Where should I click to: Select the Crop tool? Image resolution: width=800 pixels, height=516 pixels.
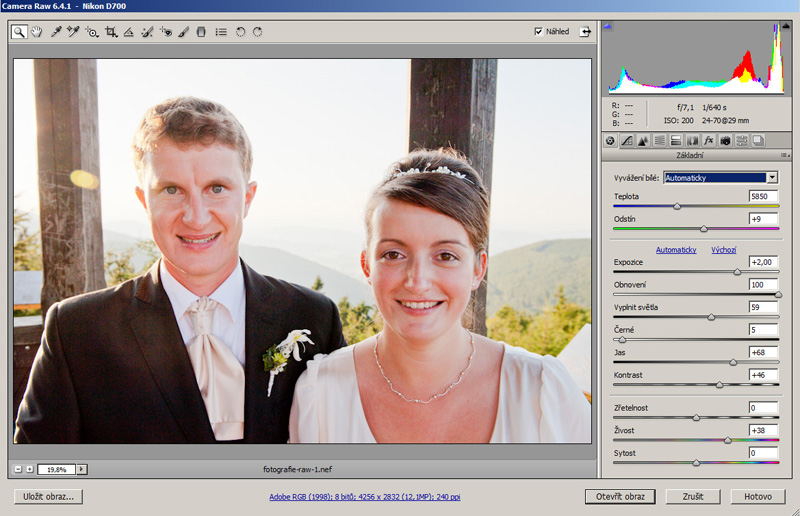pos(110,32)
